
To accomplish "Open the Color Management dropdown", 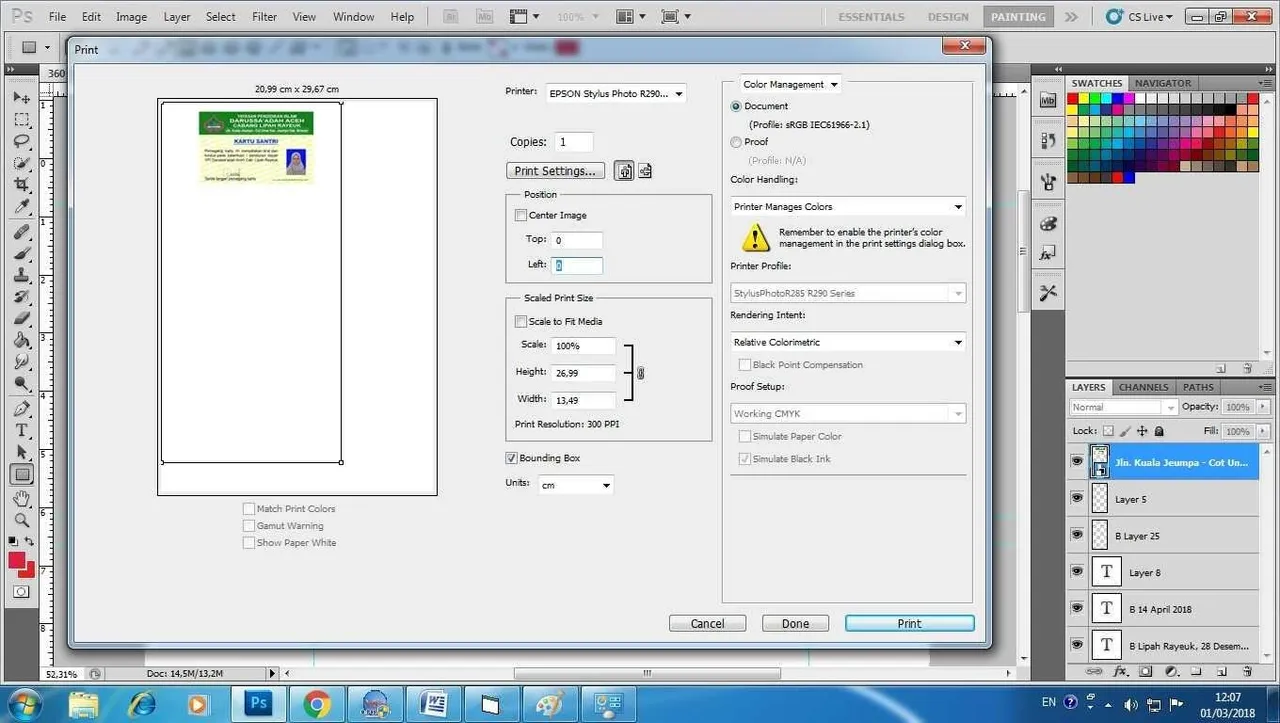I will [x=790, y=85].
